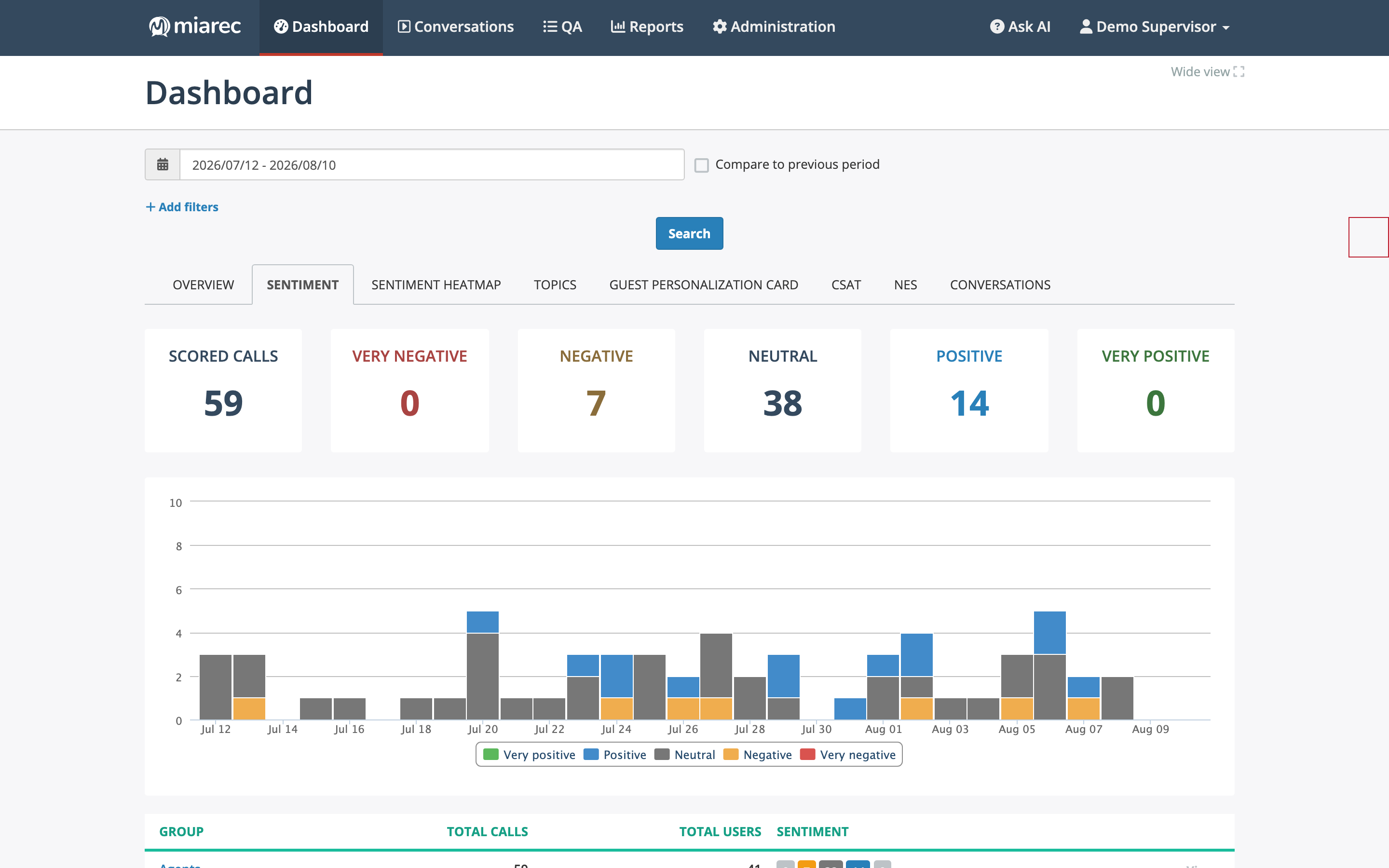This screenshot has height=868, width=1389.
Task: Open the date range selector field
Action: 432,165
